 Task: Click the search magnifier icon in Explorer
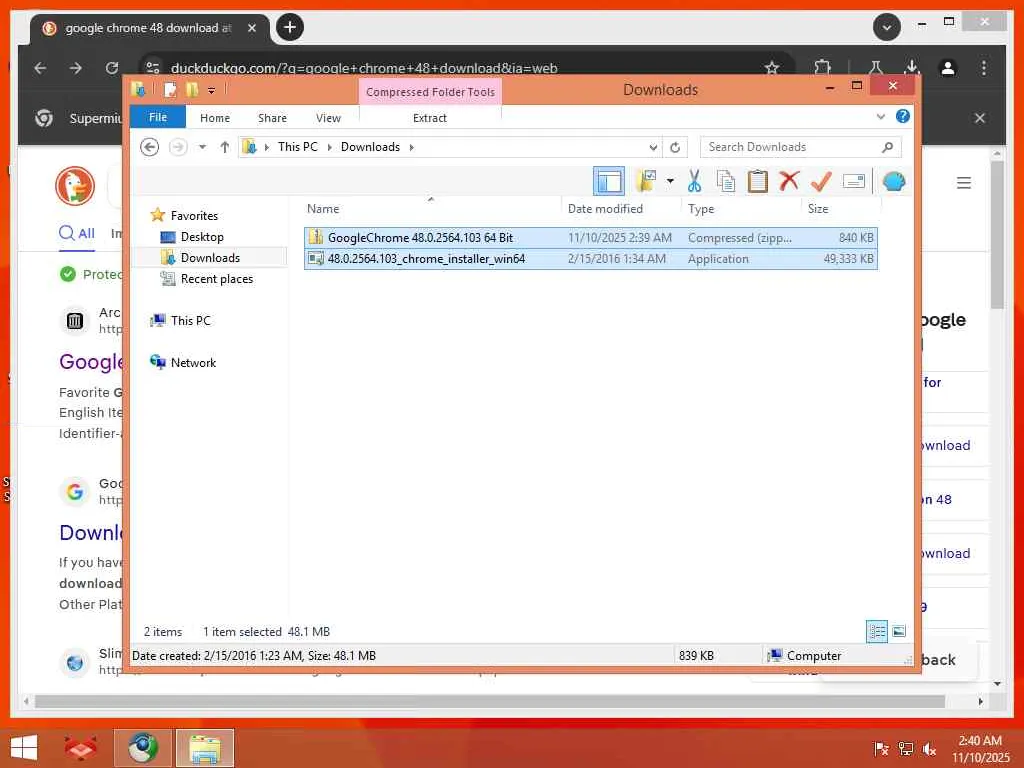887,147
